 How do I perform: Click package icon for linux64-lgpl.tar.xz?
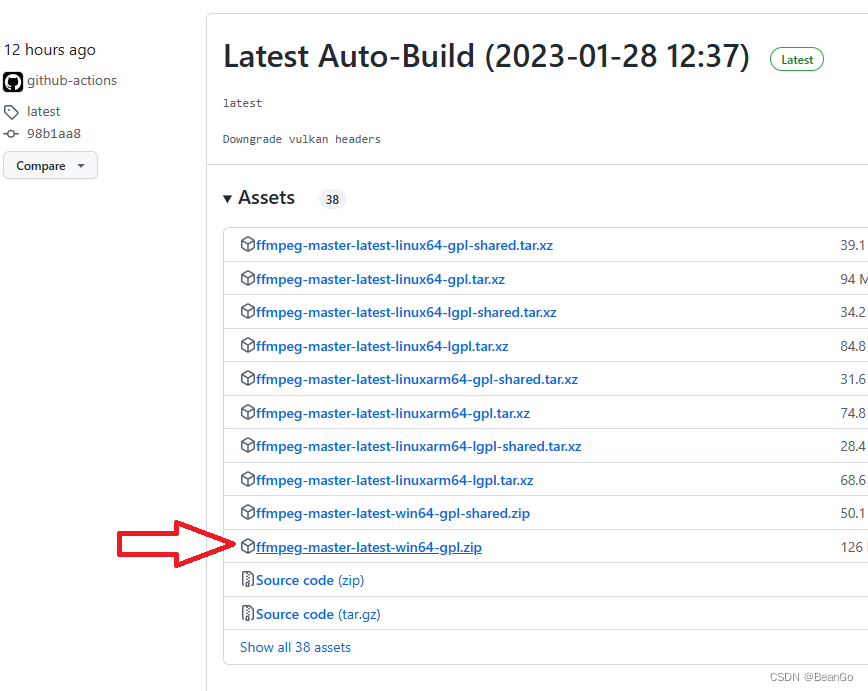[247, 345]
